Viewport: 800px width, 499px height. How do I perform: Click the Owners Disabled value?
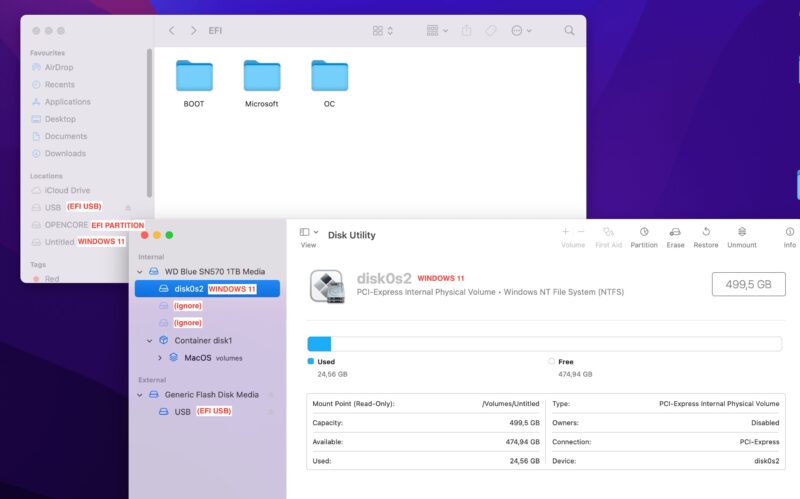(x=765, y=423)
